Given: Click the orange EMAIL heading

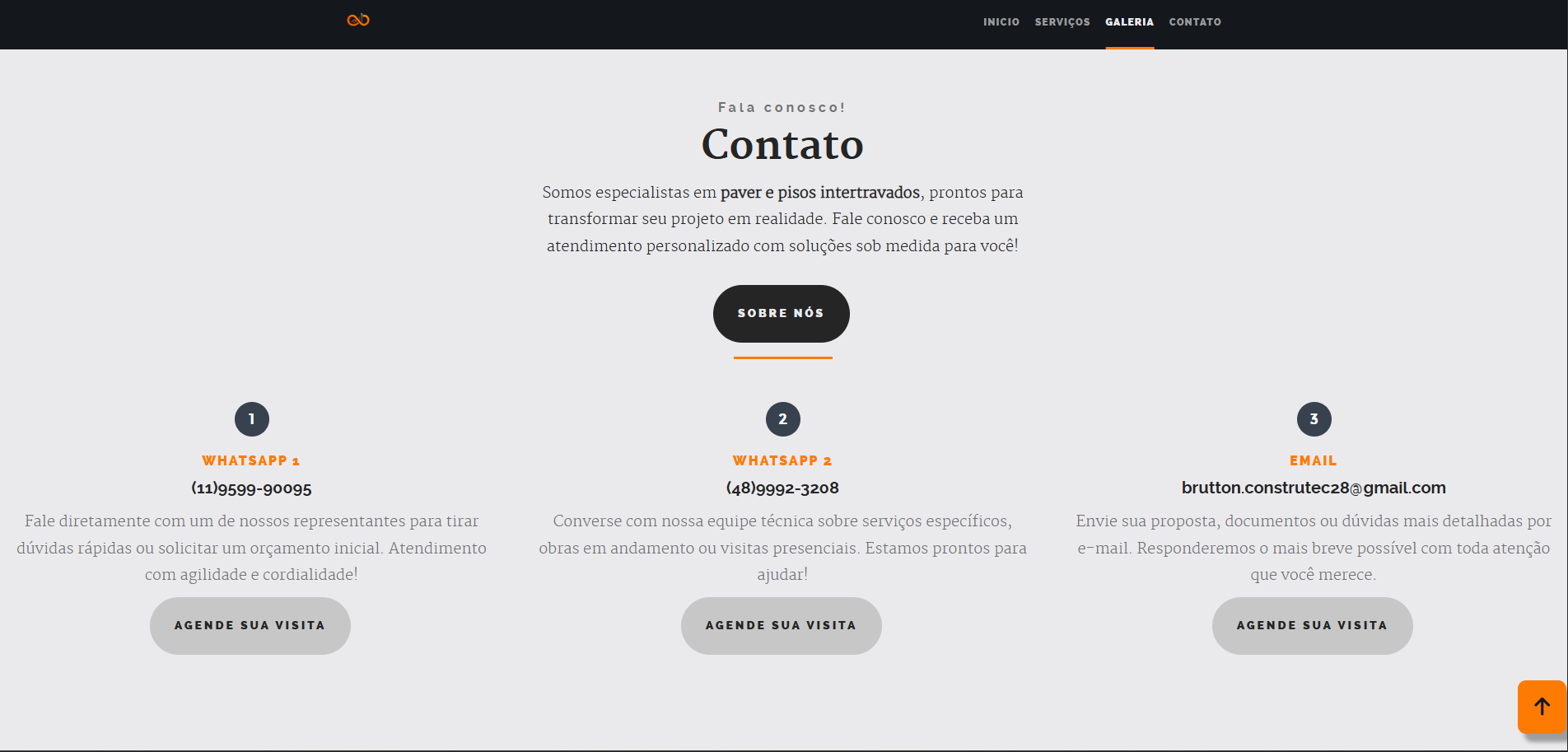Looking at the screenshot, I should [1313, 461].
